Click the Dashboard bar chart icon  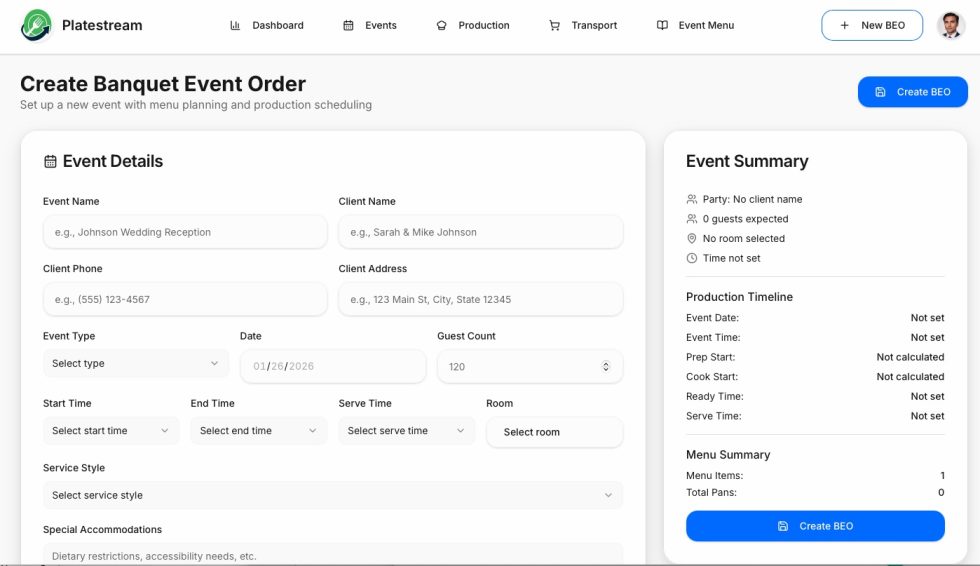[x=235, y=26]
